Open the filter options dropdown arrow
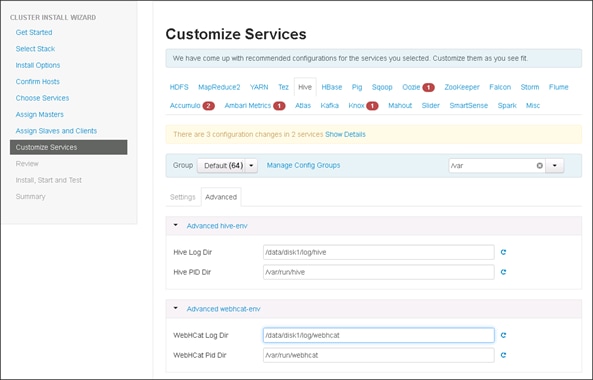This screenshot has width=593, height=380. coord(554,166)
